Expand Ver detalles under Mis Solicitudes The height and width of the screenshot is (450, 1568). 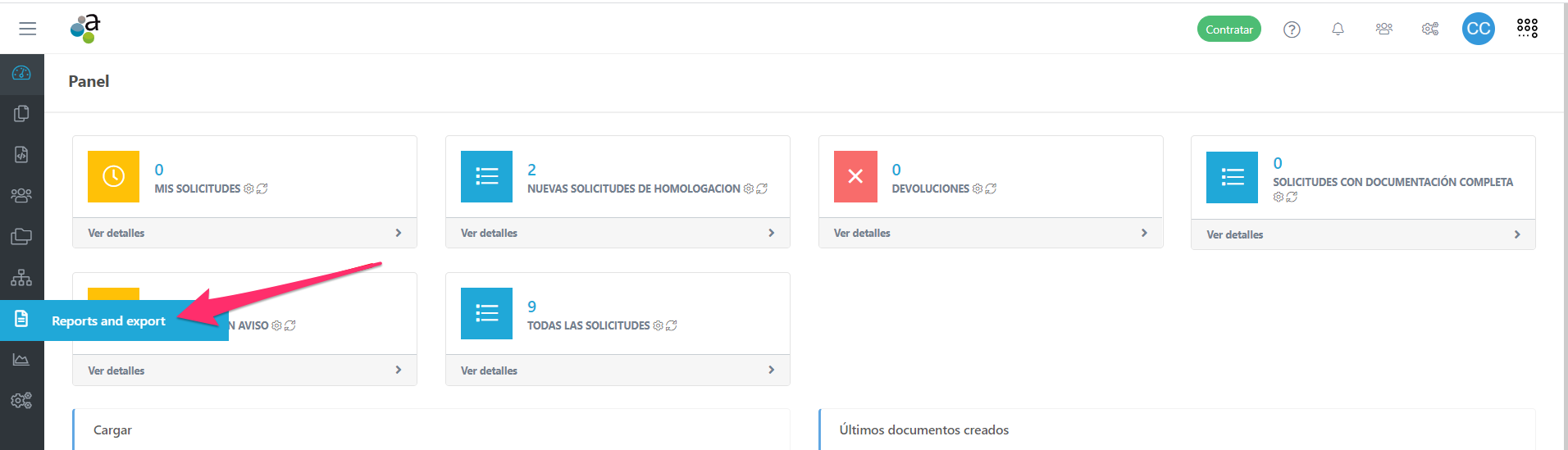coord(244,233)
